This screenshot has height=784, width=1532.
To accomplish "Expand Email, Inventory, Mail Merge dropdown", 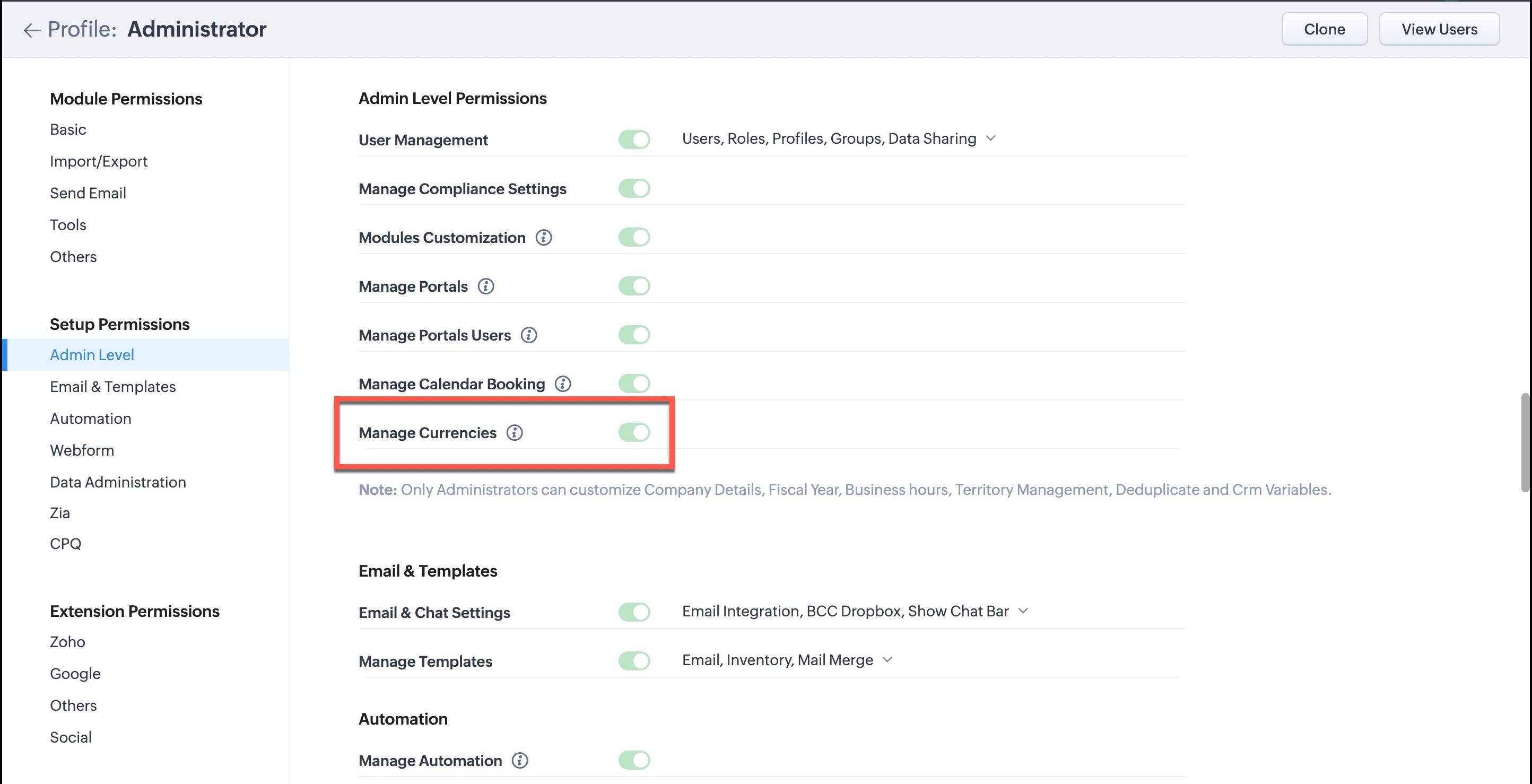I will (x=887, y=660).
